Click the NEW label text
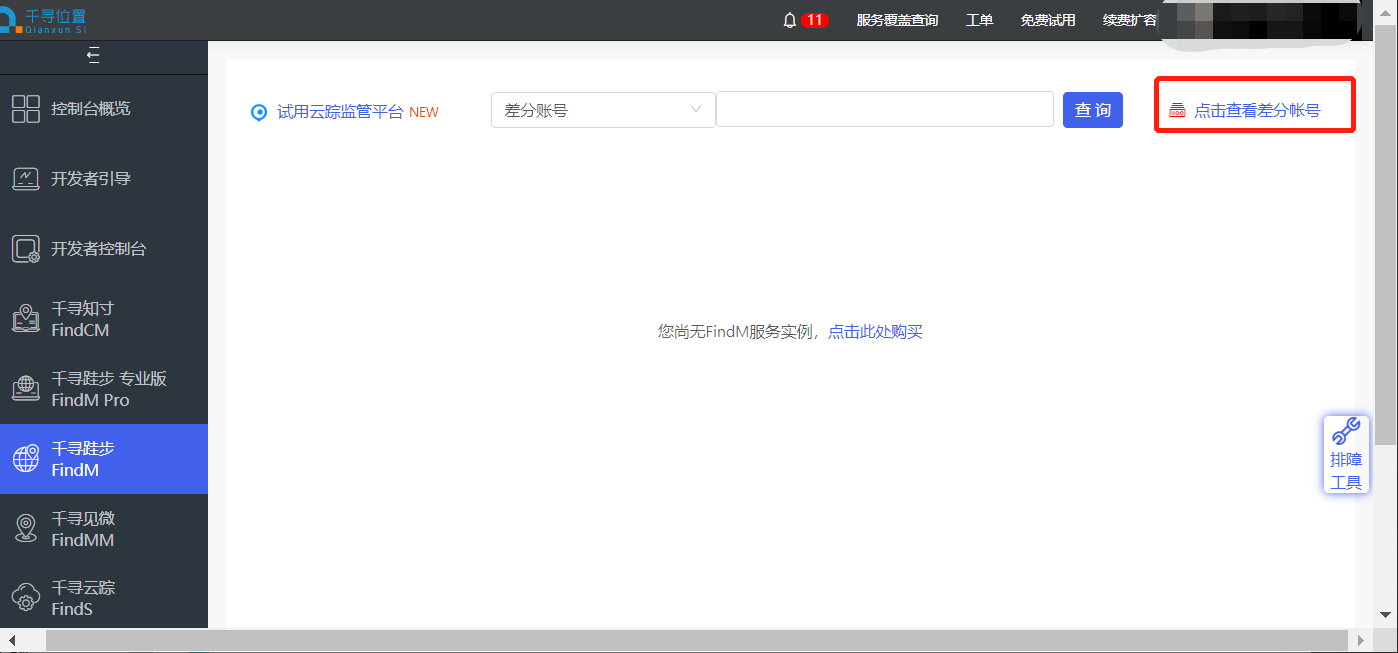 point(424,112)
